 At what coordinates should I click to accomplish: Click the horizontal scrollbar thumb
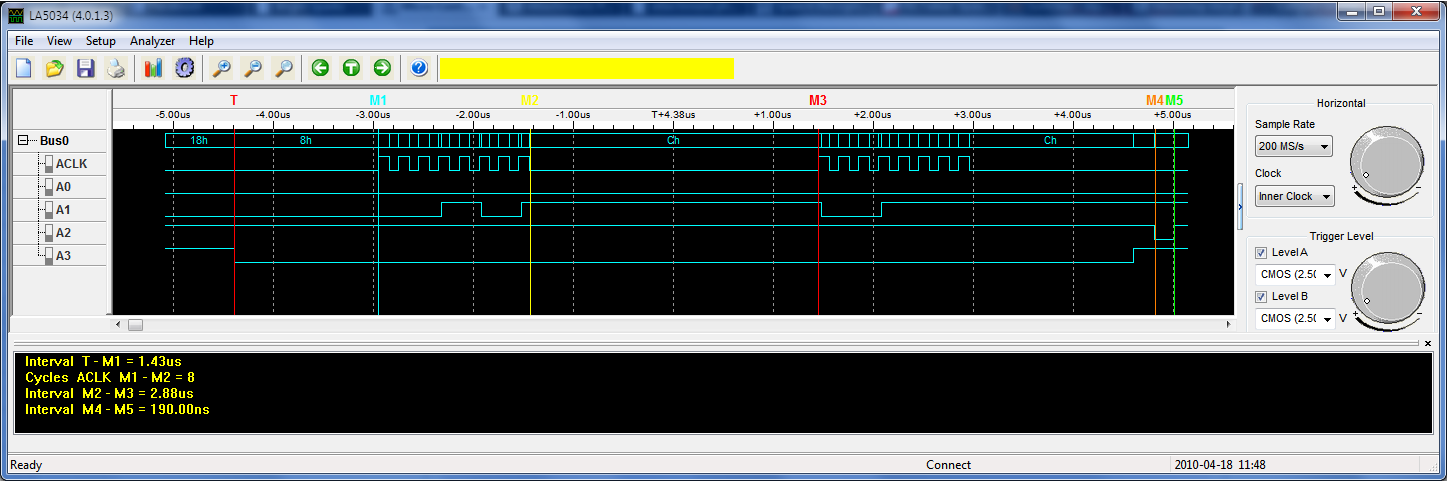[x=135, y=324]
